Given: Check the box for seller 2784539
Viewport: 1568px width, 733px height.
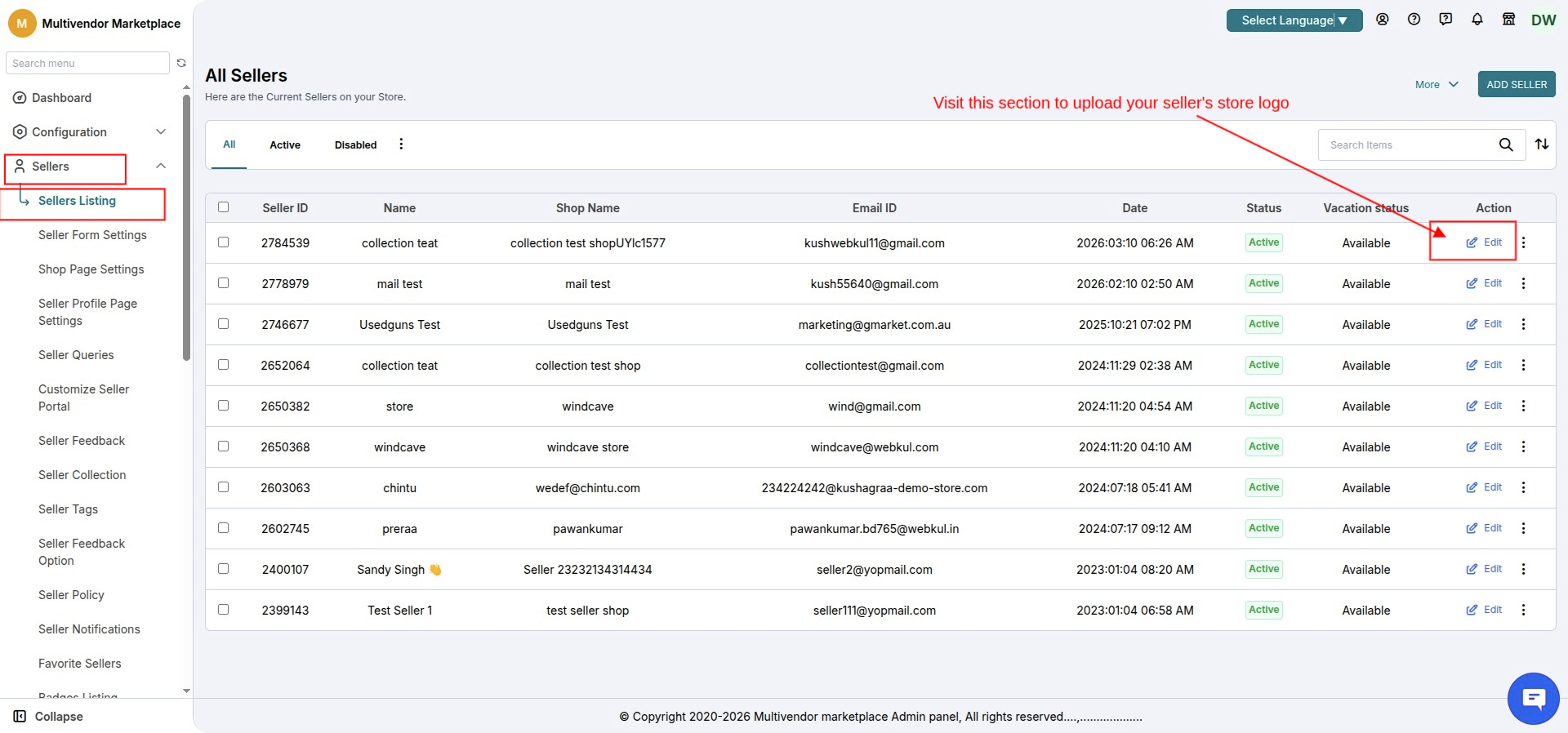Looking at the screenshot, I should pyautogui.click(x=223, y=242).
